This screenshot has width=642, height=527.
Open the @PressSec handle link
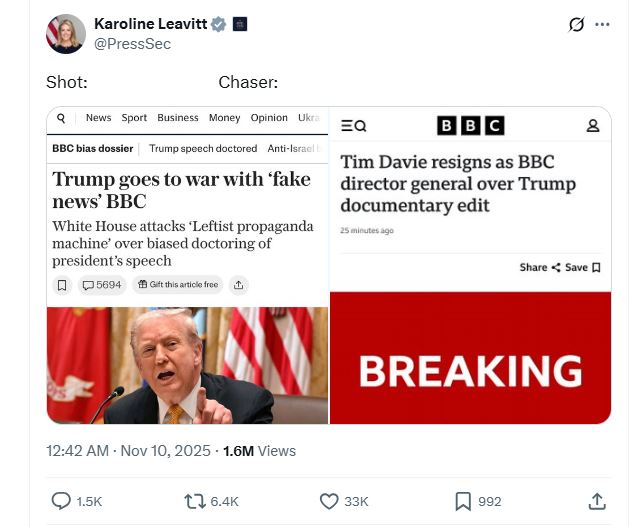[x=132, y=44]
